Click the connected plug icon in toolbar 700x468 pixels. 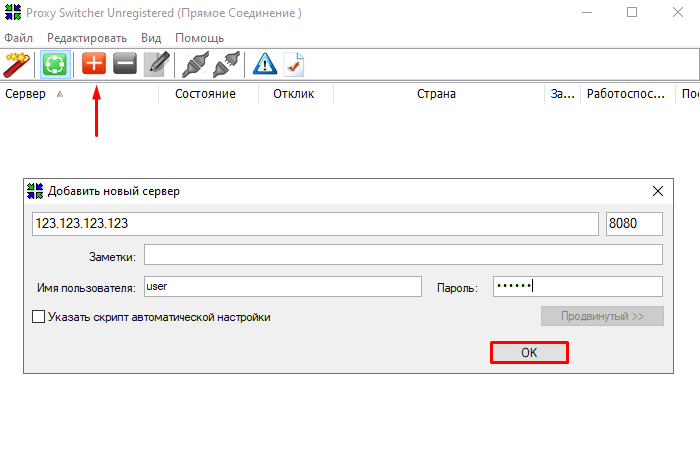[x=193, y=64]
